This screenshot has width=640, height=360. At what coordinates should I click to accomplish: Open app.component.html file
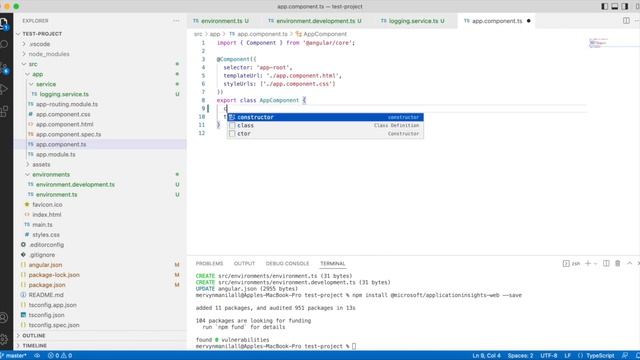click(x=100, y=124)
